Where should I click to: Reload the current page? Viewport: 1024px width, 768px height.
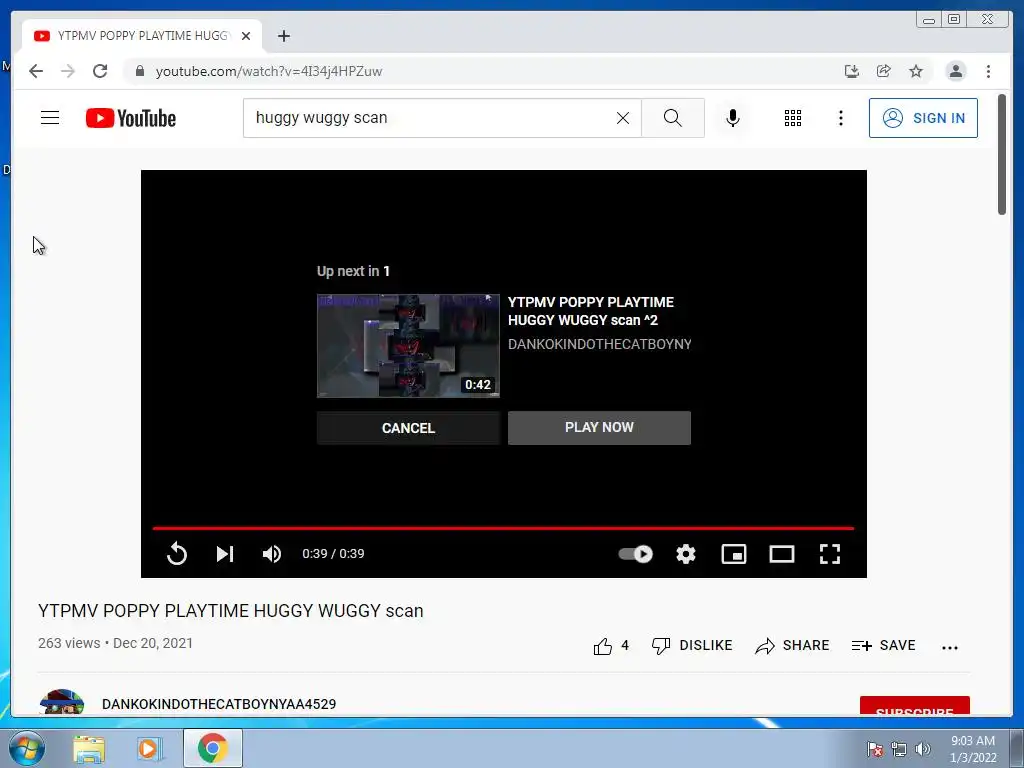point(100,71)
